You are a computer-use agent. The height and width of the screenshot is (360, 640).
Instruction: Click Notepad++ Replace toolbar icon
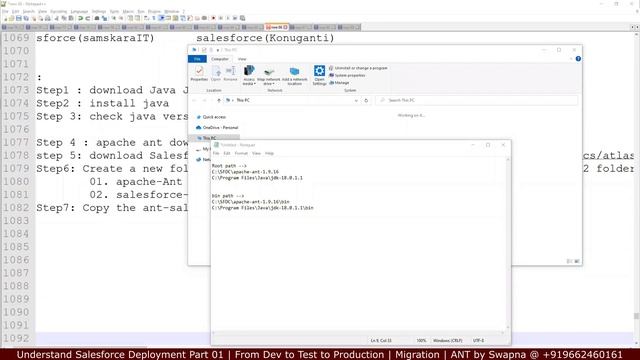105,18
